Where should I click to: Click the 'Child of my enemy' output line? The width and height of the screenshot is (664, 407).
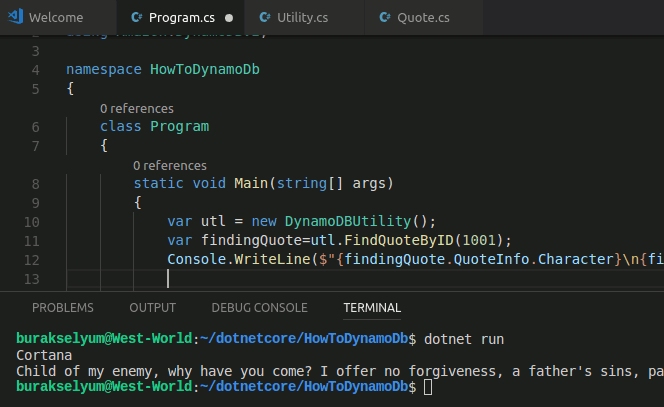(340, 371)
